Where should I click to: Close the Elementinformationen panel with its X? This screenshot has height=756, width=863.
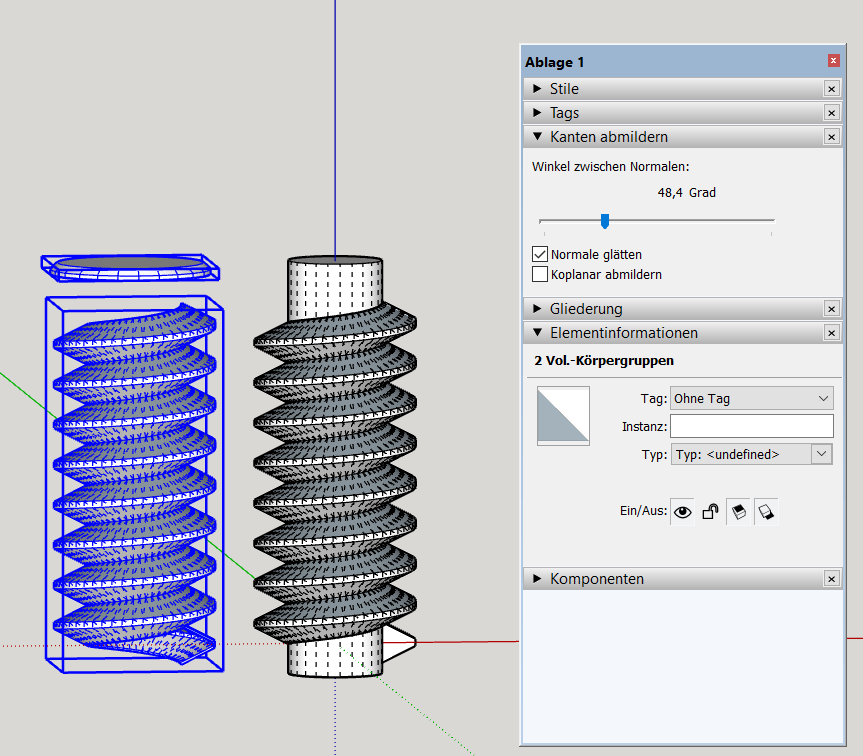[x=831, y=333]
